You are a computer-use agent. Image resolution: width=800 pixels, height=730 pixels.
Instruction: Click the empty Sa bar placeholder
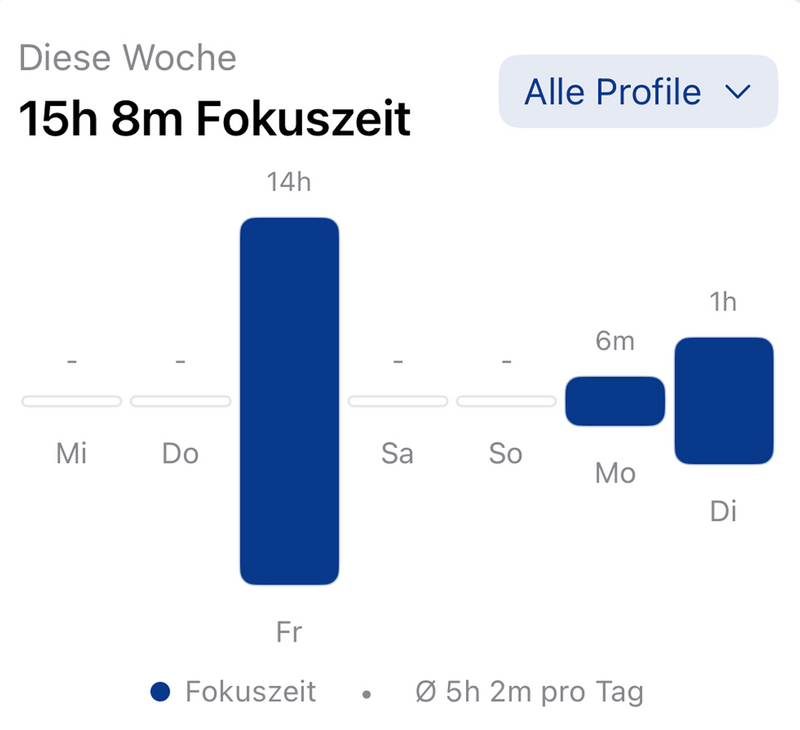[x=398, y=400]
